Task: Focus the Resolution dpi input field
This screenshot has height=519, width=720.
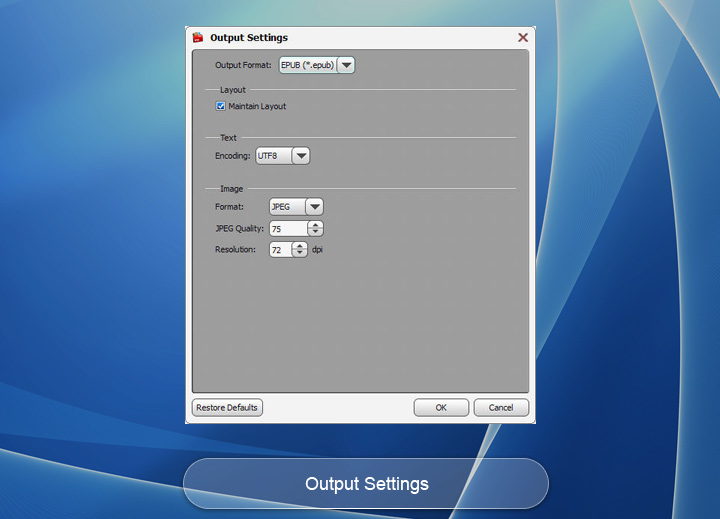Action: (x=279, y=250)
